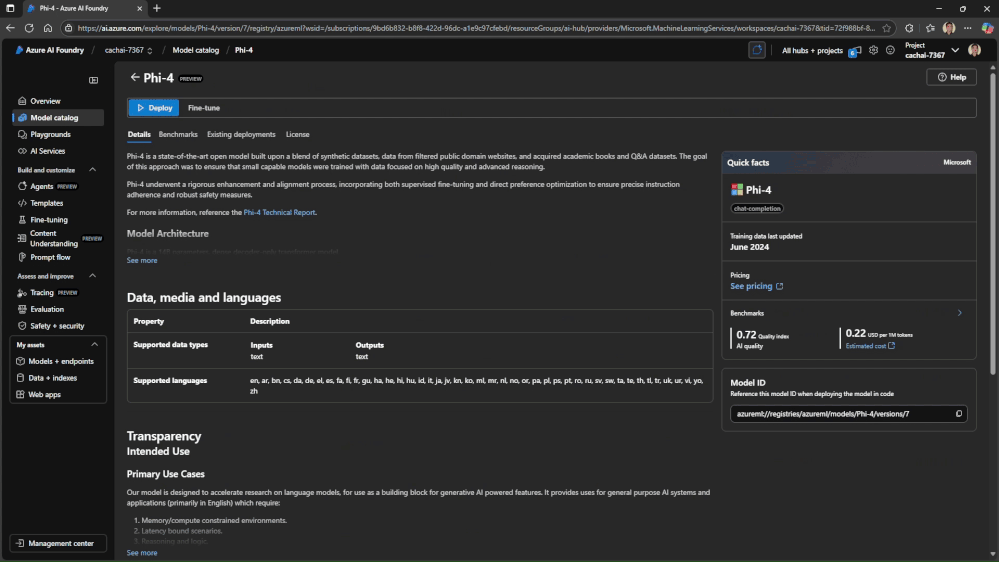
Task: Open the See pricing link
Action: (x=756, y=286)
